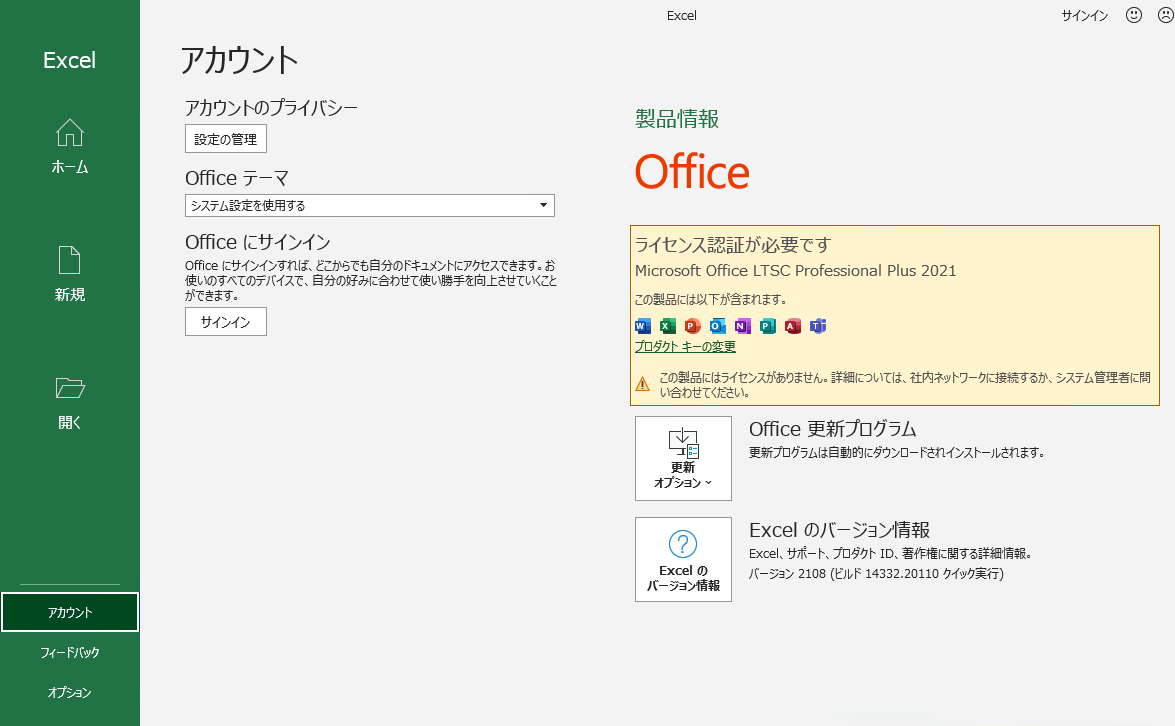This screenshot has width=1175, height=726.
Task: Click the PowerPoint icon under included products
Action: (x=692, y=326)
